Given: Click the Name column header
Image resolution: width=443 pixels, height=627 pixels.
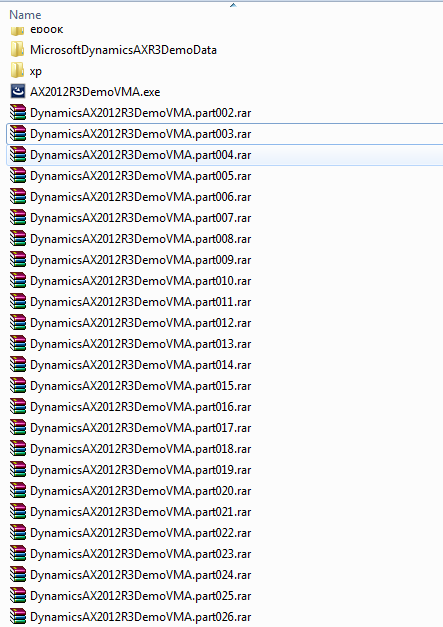Looking at the screenshot, I should click(x=25, y=15).
